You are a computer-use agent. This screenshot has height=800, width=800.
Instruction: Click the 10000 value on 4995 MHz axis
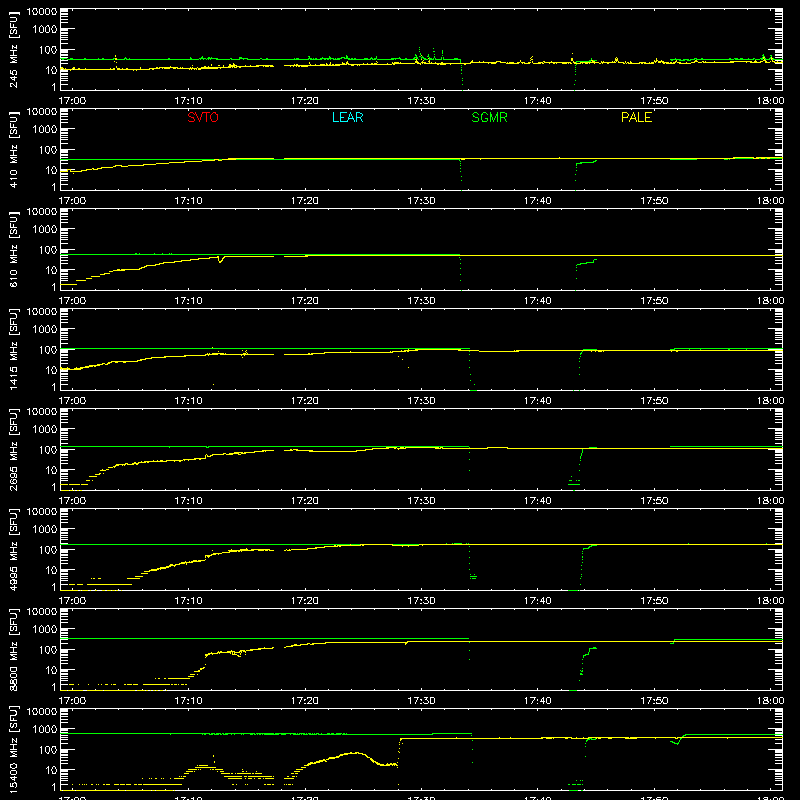pyautogui.click(x=42, y=512)
